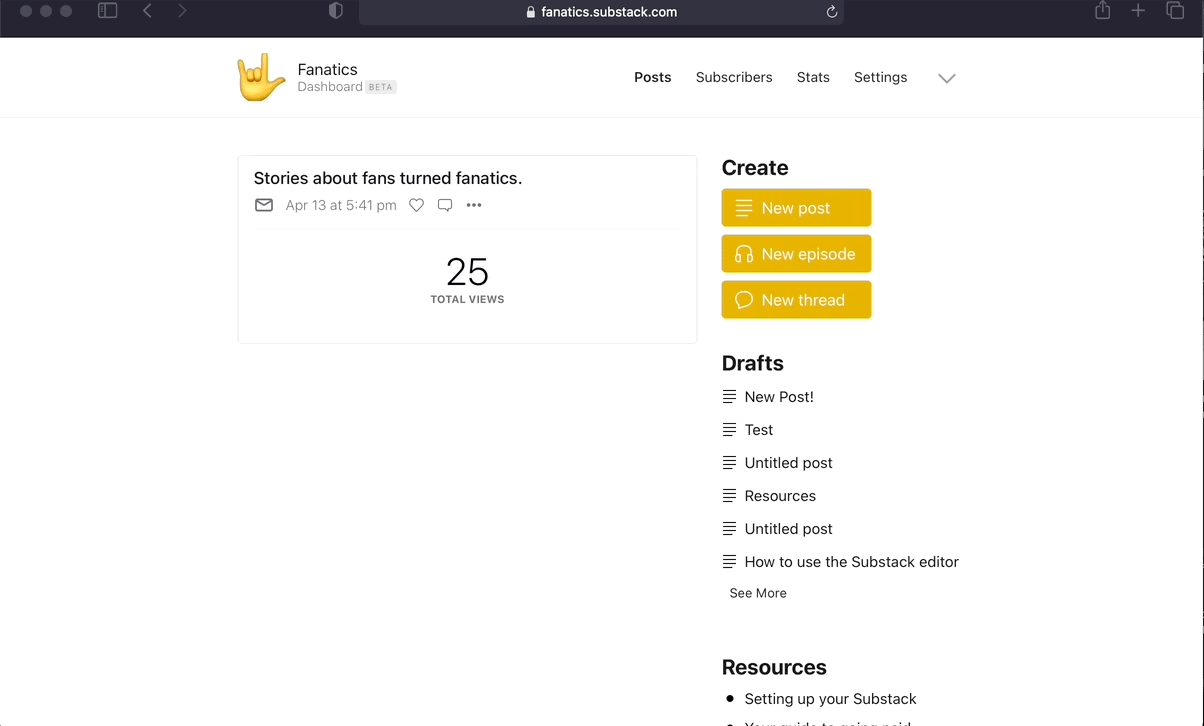The height and width of the screenshot is (726, 1204).
Task: Open the Test draft
Action: pos(759,430)
